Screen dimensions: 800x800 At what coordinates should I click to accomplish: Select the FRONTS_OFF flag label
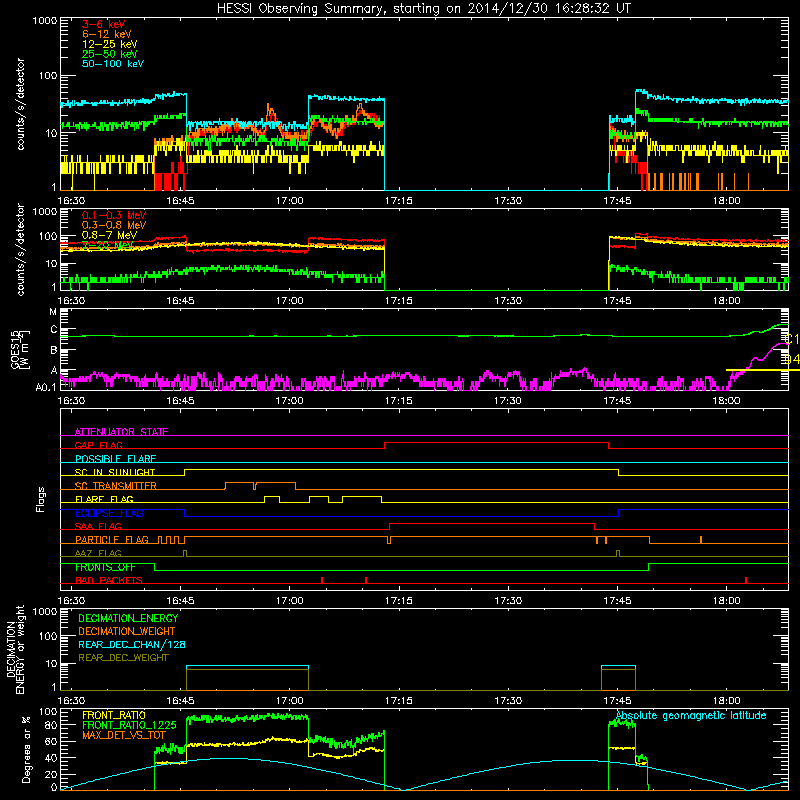pyautogui.click(x=105, y=567)
